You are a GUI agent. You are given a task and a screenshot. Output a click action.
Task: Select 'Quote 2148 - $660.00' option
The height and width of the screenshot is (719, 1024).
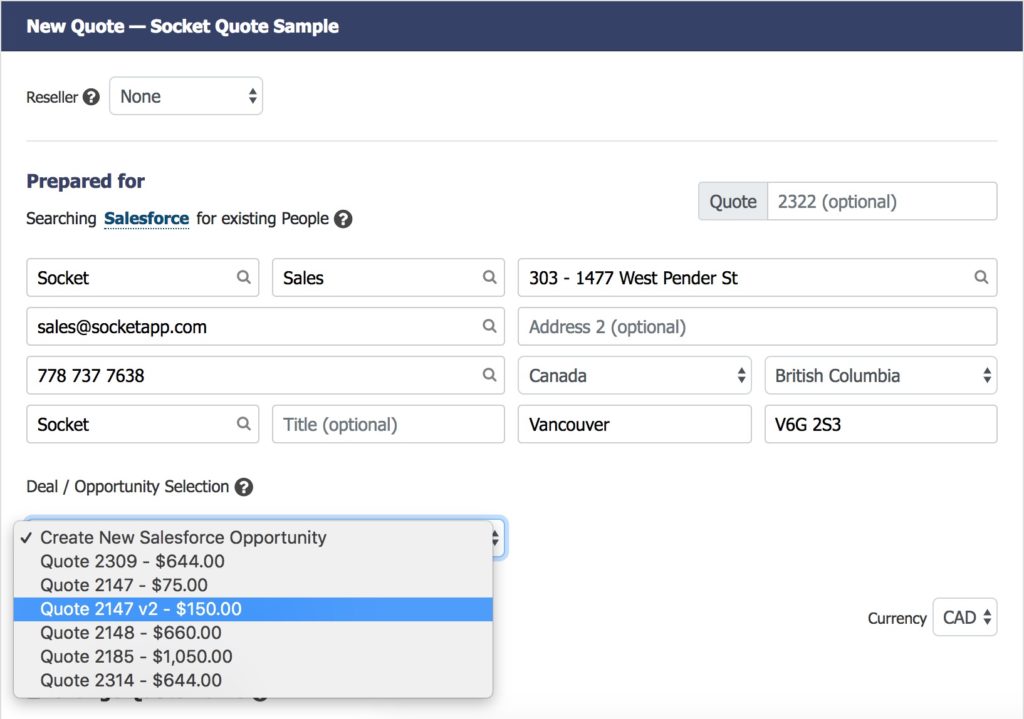pos(253,633)
